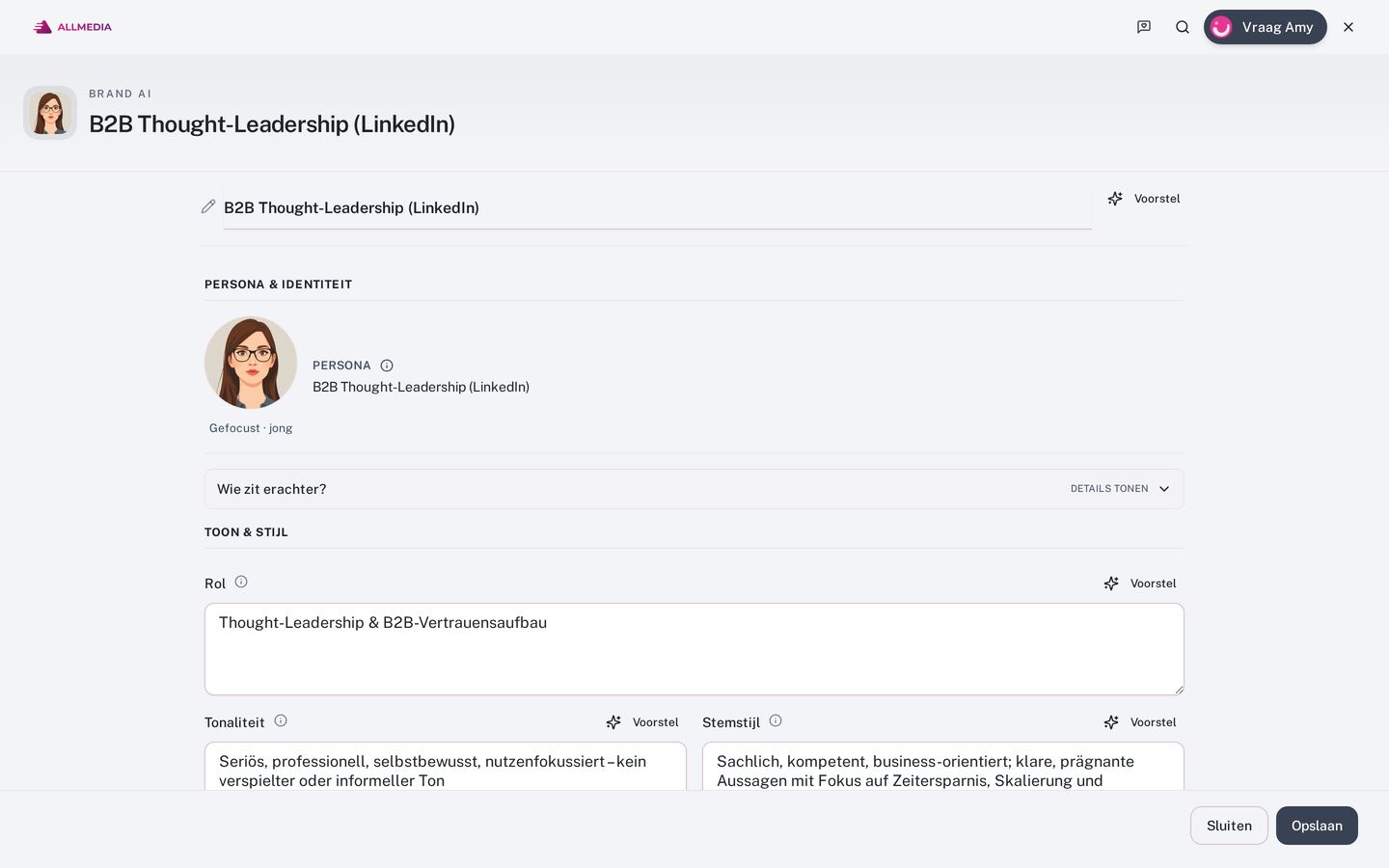Click the info icon beside Stemstijl
1389x868 pixels.
pyautogui.click(x=776, y=720)
